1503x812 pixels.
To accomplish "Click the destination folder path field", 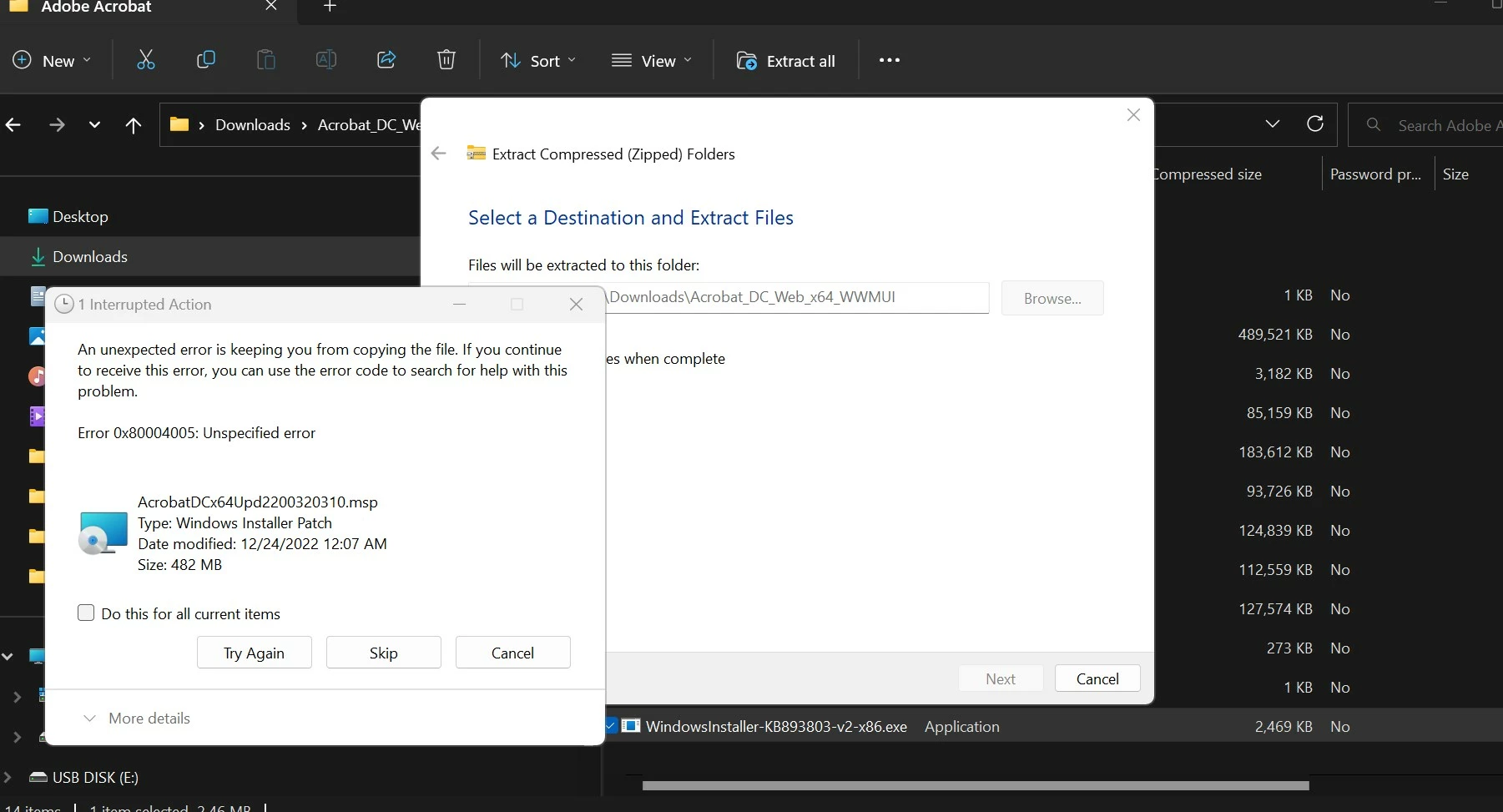I will (797, 297).
